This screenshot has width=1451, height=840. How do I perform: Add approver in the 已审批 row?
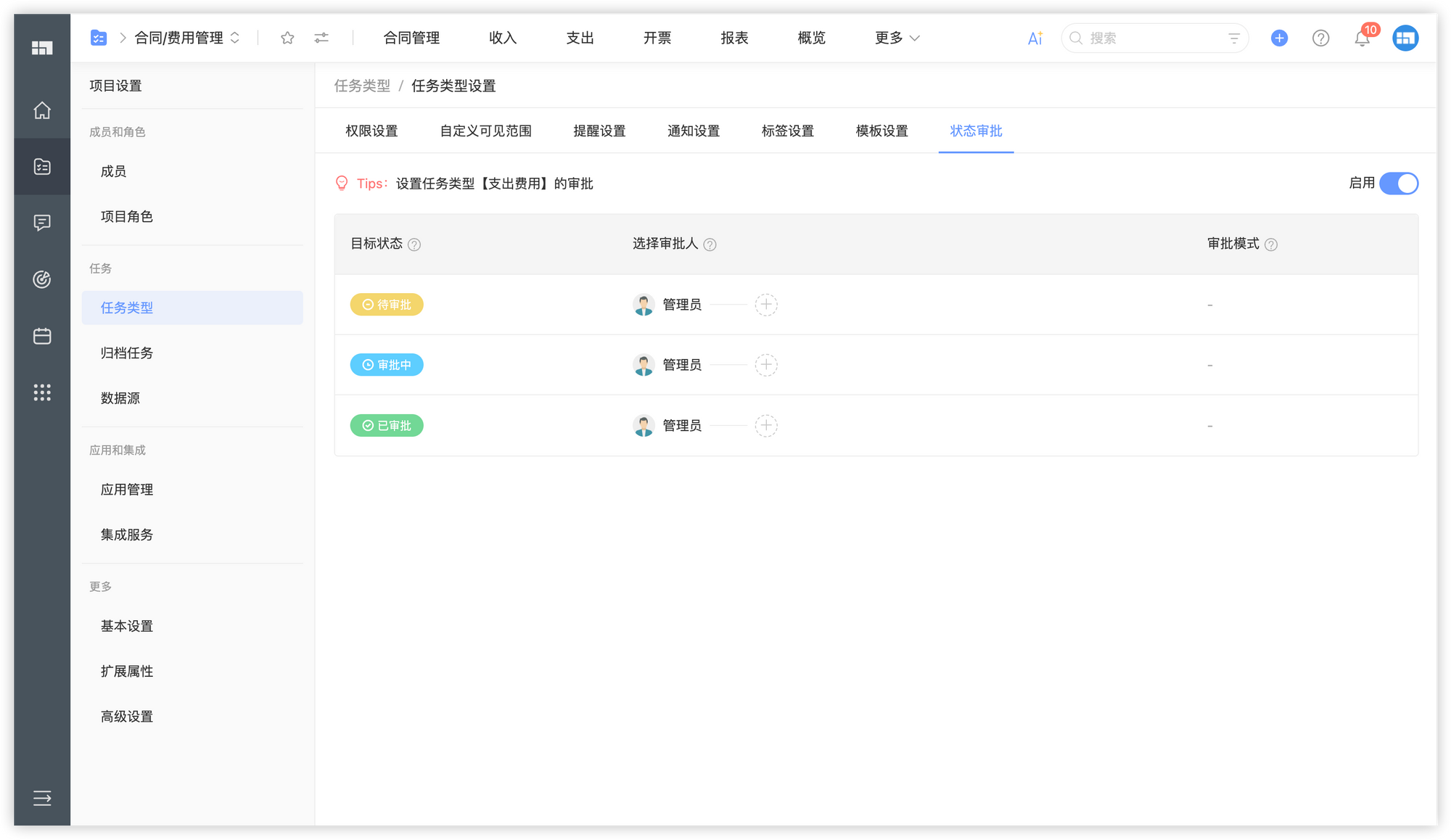(x=766, y=426)
